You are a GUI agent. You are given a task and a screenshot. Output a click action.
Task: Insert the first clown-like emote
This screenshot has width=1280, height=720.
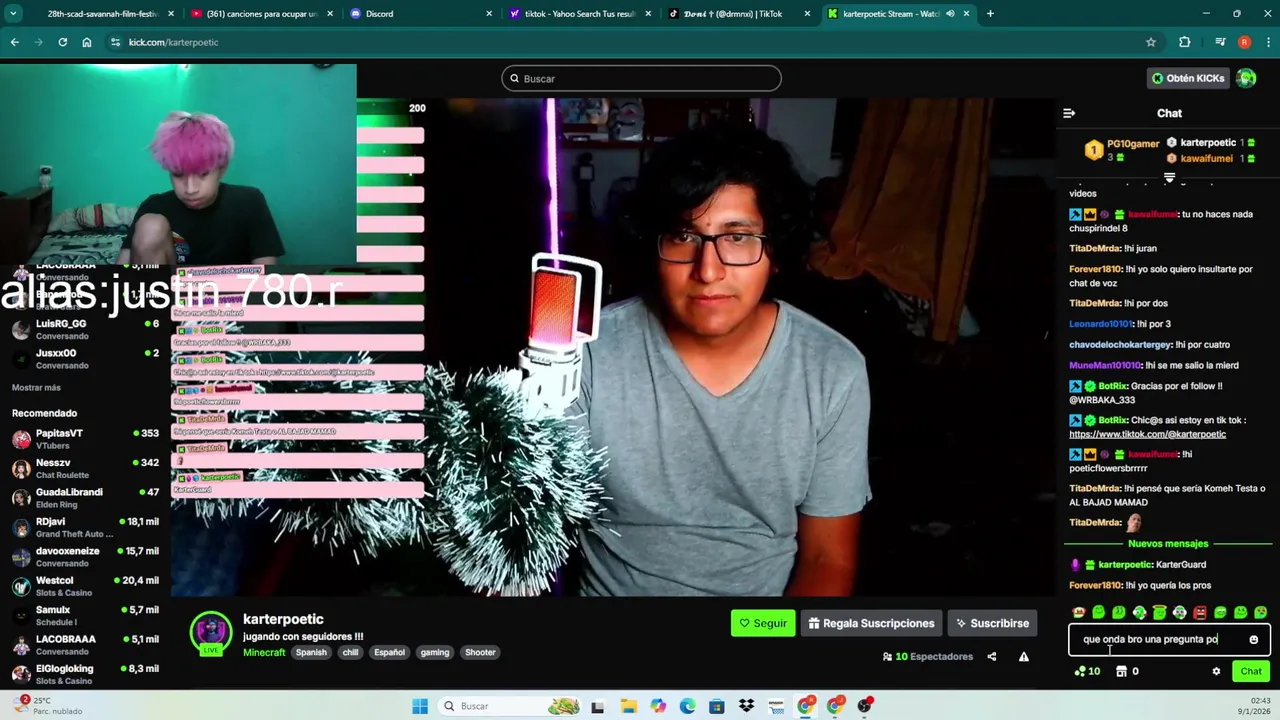coord(1078,612)
